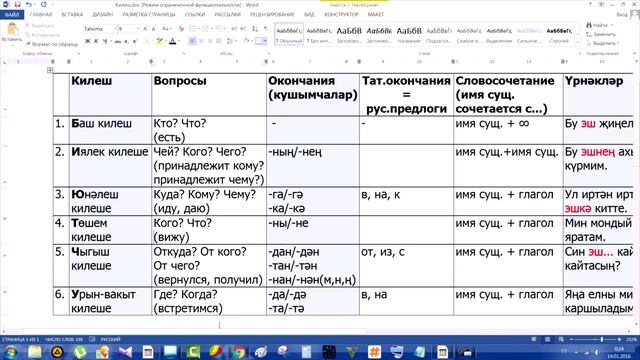Screen dimensions: 640x360
Task: Click the Windows Start button
Action: [x=10, y=352]
